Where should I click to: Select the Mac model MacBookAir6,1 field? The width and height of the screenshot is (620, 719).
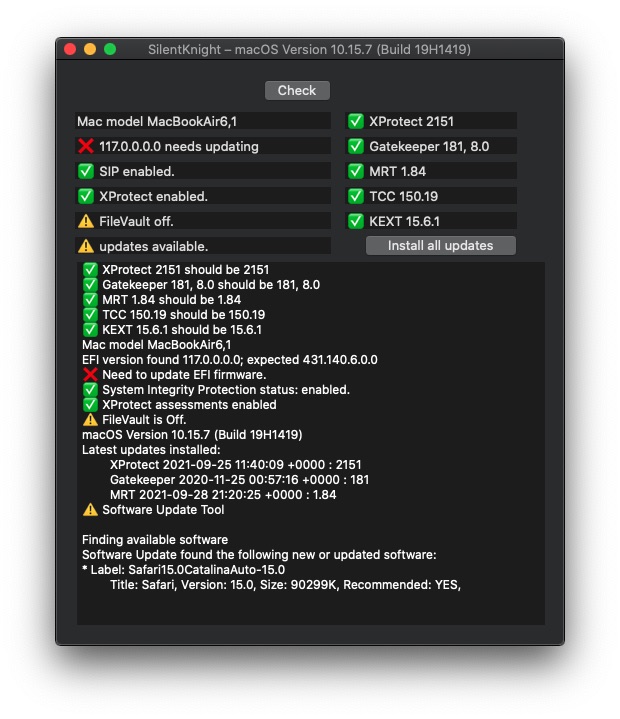pos(203,122)
